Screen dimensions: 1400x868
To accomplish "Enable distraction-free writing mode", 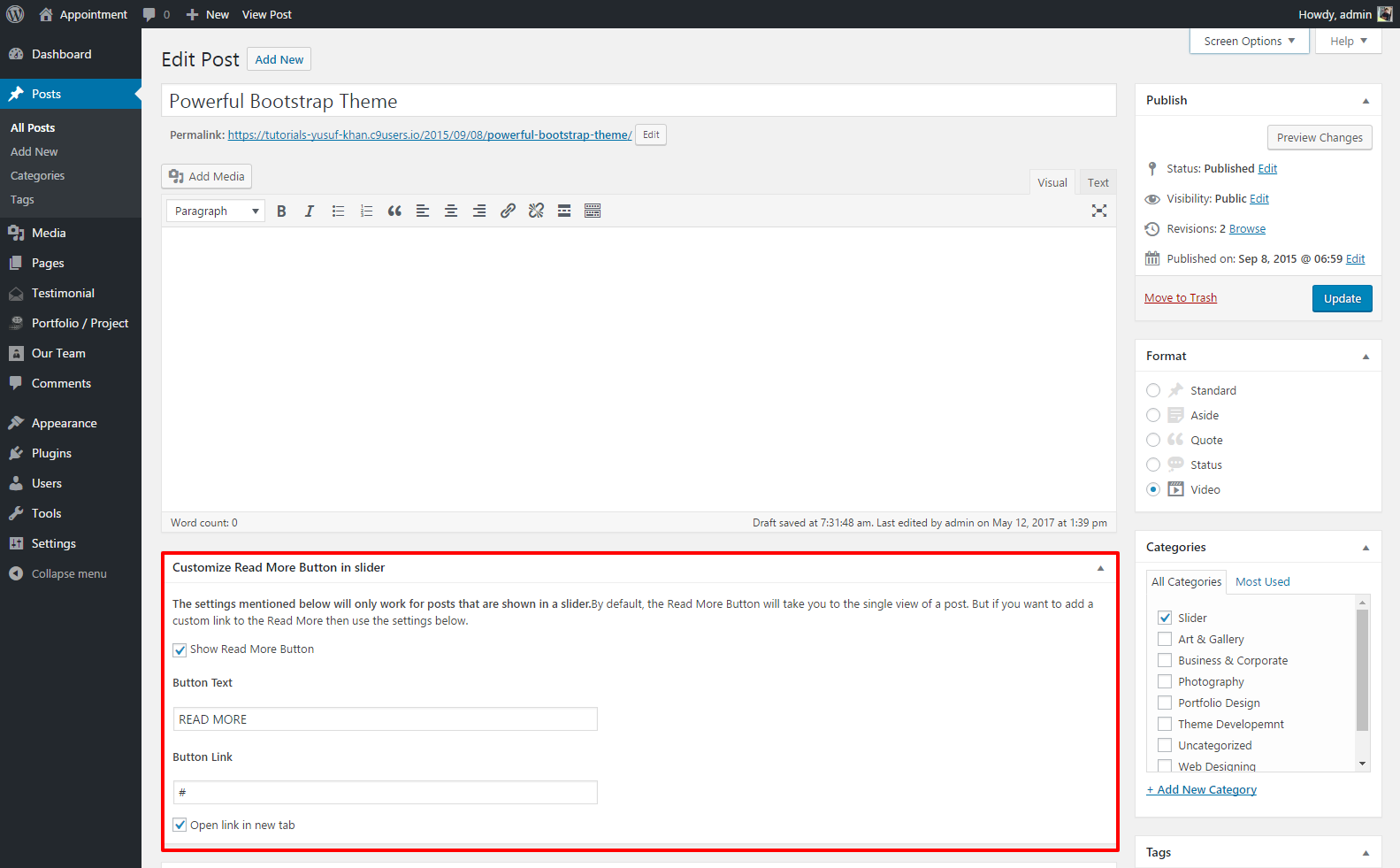I will pos(1099,211).
